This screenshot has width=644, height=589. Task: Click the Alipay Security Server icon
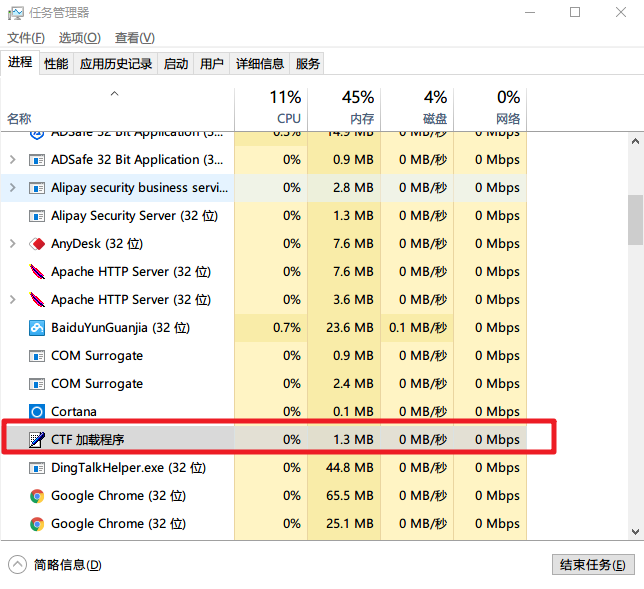37,216
